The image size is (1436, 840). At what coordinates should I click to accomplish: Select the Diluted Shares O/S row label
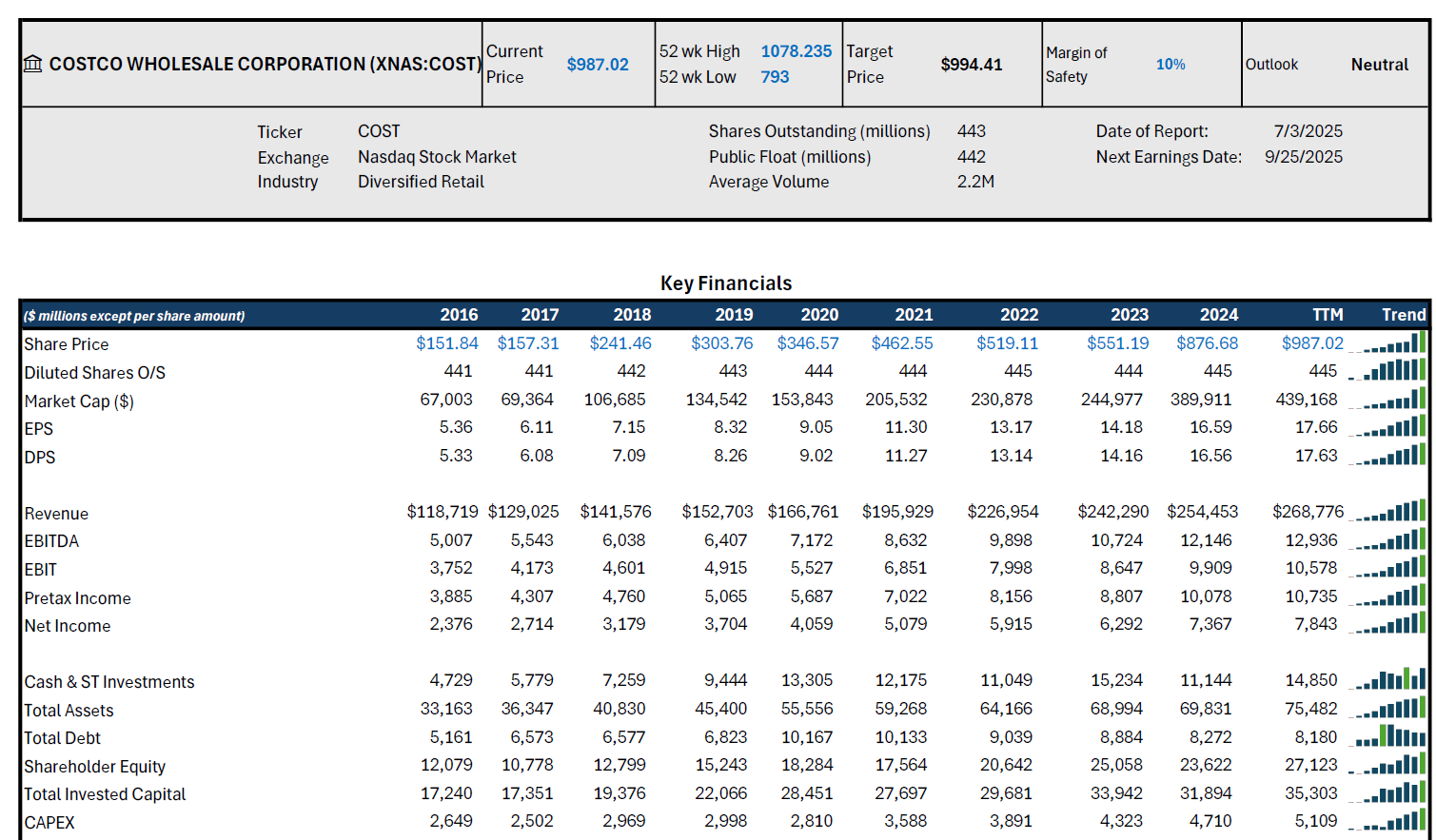[x=95, y=373]
